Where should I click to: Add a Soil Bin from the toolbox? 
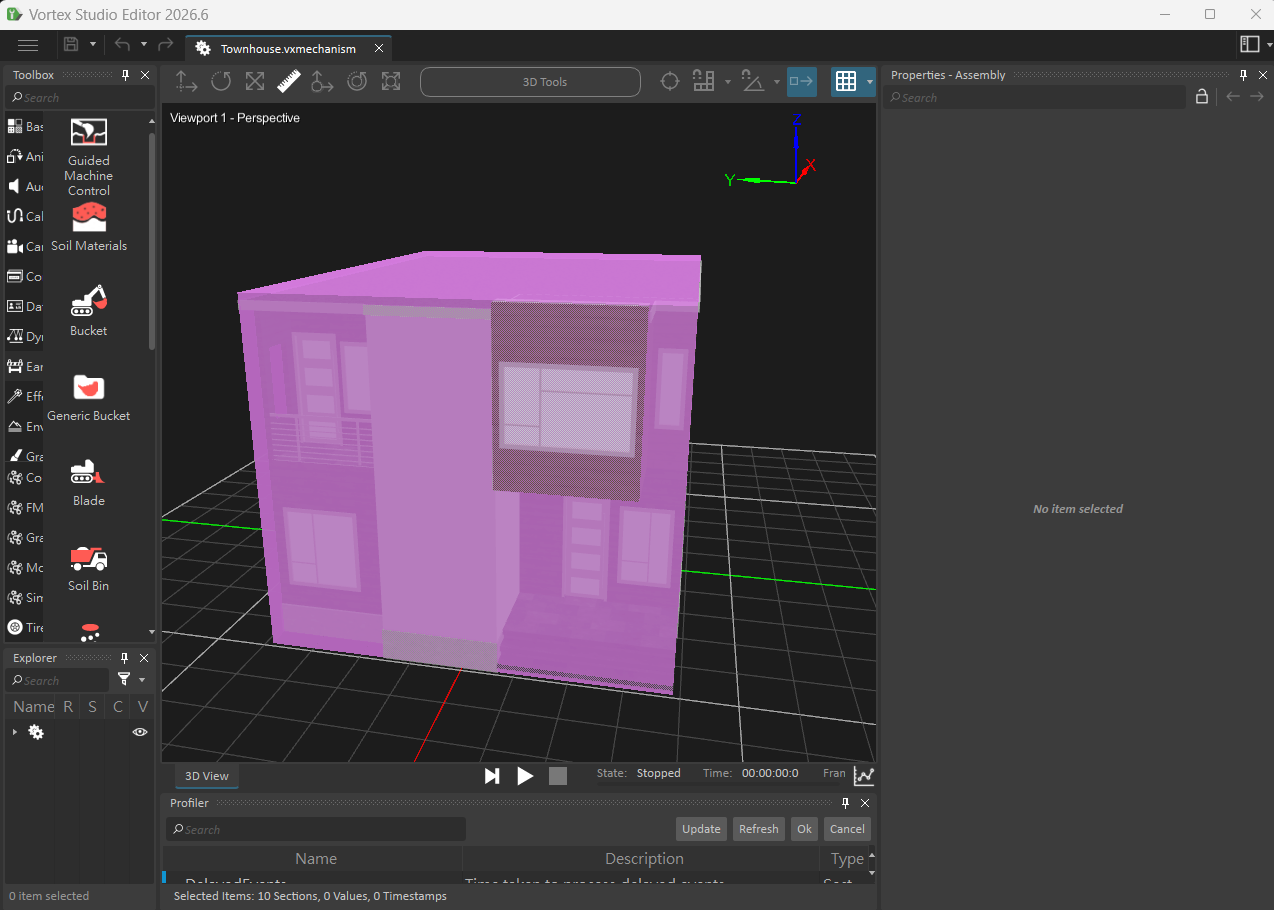[x=89, y=568]
